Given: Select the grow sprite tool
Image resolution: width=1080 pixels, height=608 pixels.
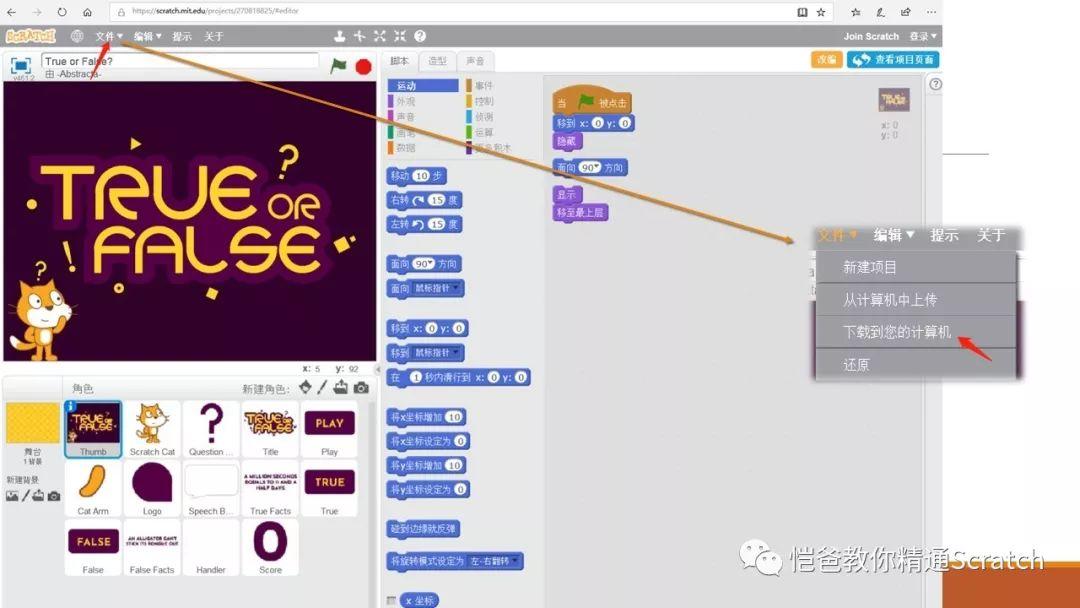Looking at the screenshot, I should pyautogui.click(x=380, y=36).
